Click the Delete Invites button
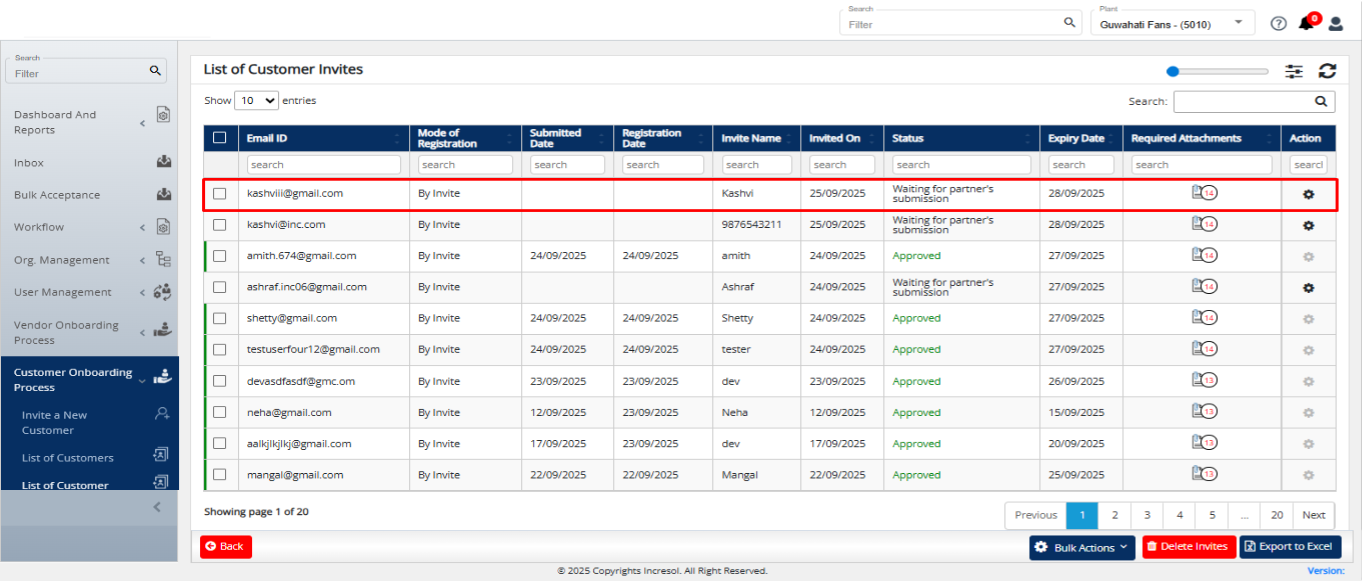 (1189, 547)
